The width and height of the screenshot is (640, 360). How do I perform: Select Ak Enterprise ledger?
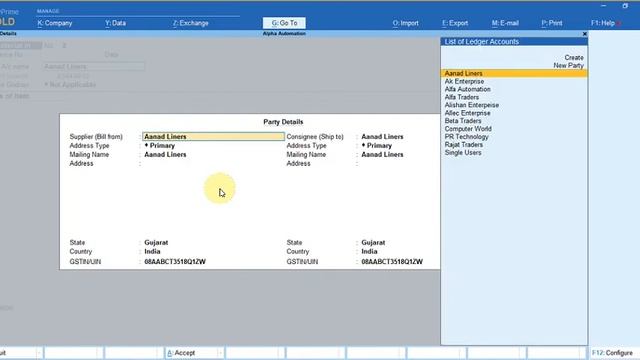tap(464, 81)
